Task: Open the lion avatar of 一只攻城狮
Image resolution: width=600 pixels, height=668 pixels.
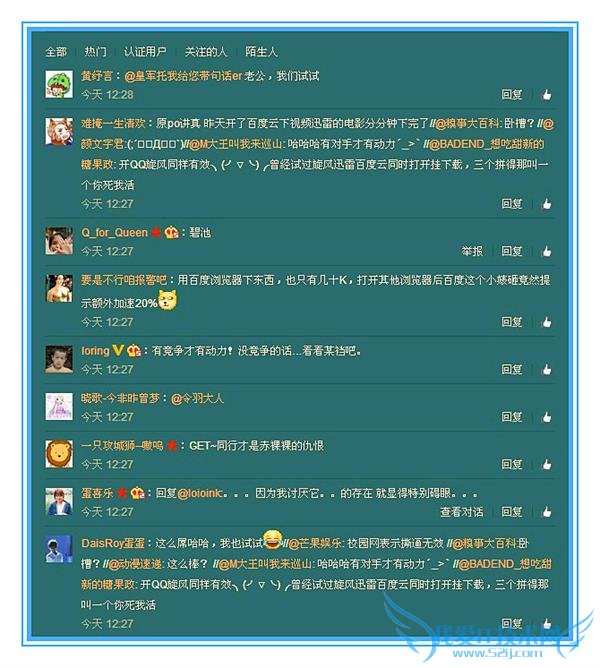Action: [x=59, y=454]
